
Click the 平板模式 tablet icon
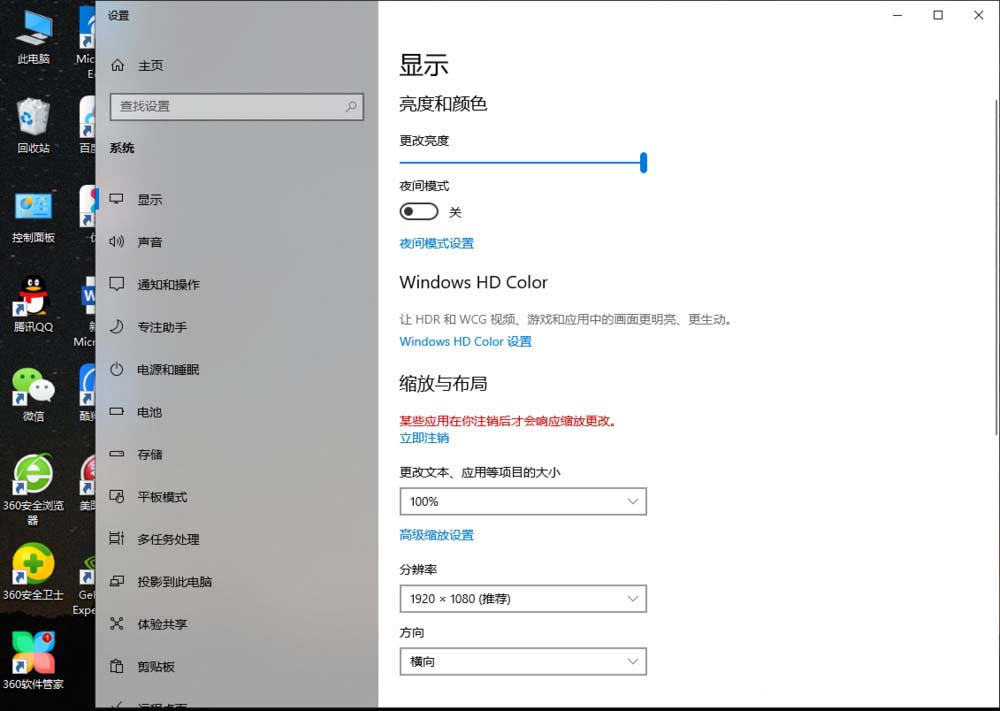pos(117,497)
